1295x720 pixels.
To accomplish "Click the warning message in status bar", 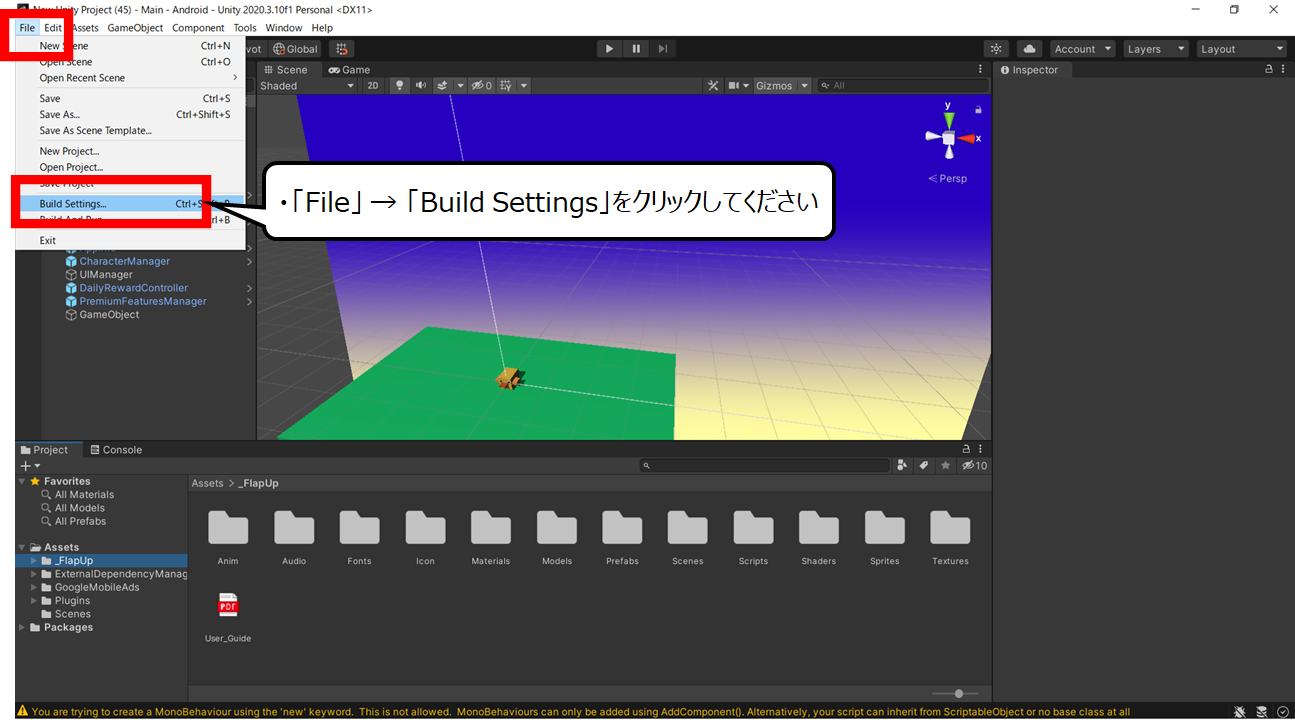I will (x=573, y=712).
